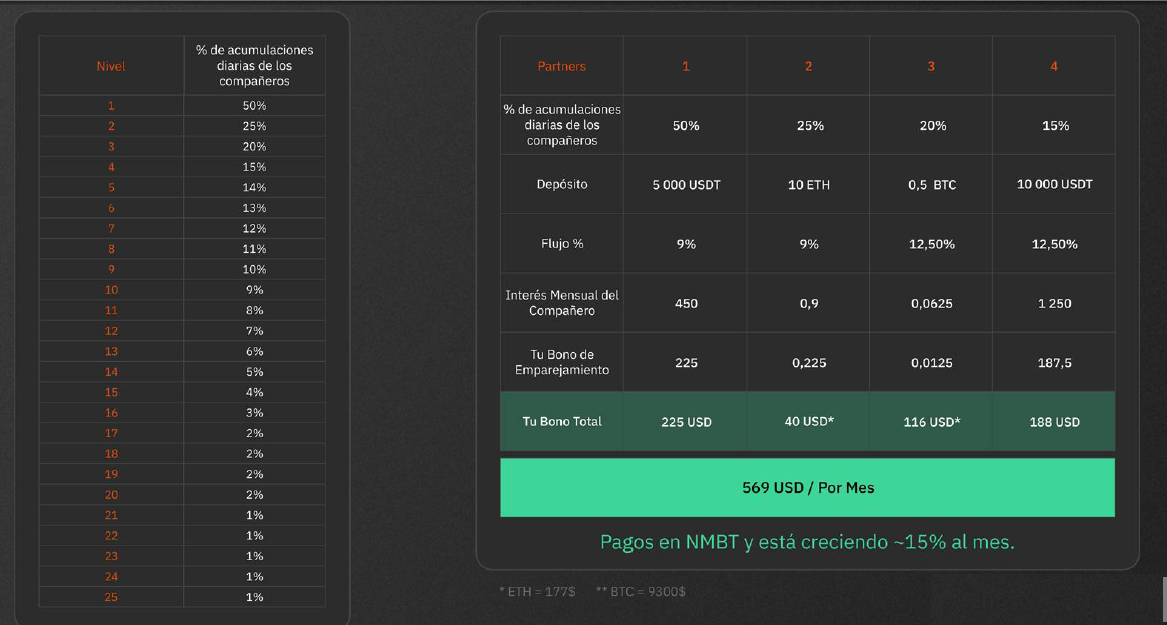Viewport: 1167px width, 625px height.
Task: Click the '0,225' matching bonus cell
Action: click(x=808, y=363)
